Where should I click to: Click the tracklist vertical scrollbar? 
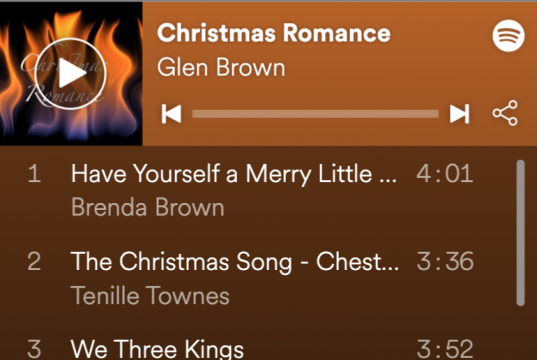tap(521, 233)
